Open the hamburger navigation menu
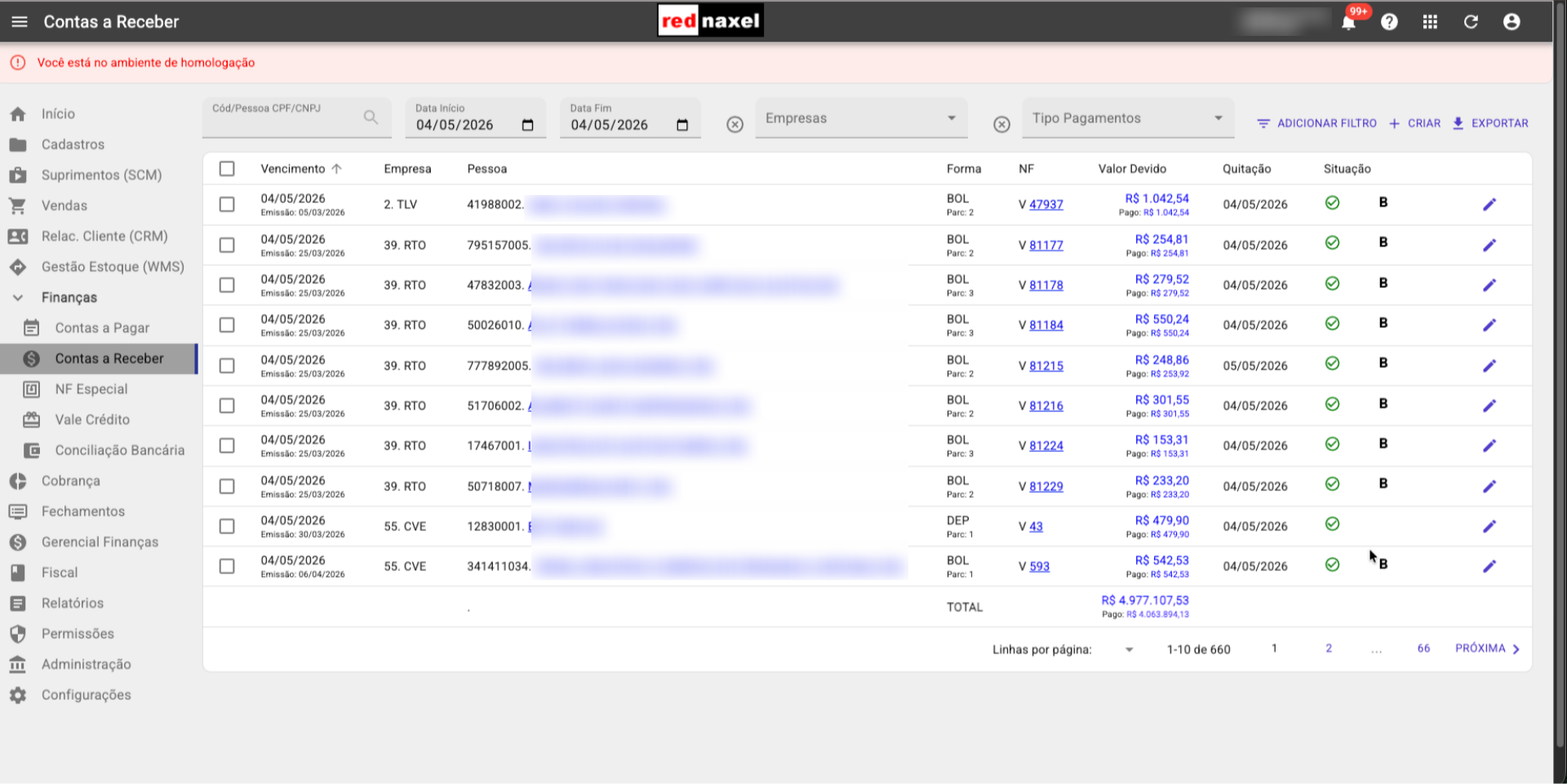 click(x=20, y=22)
